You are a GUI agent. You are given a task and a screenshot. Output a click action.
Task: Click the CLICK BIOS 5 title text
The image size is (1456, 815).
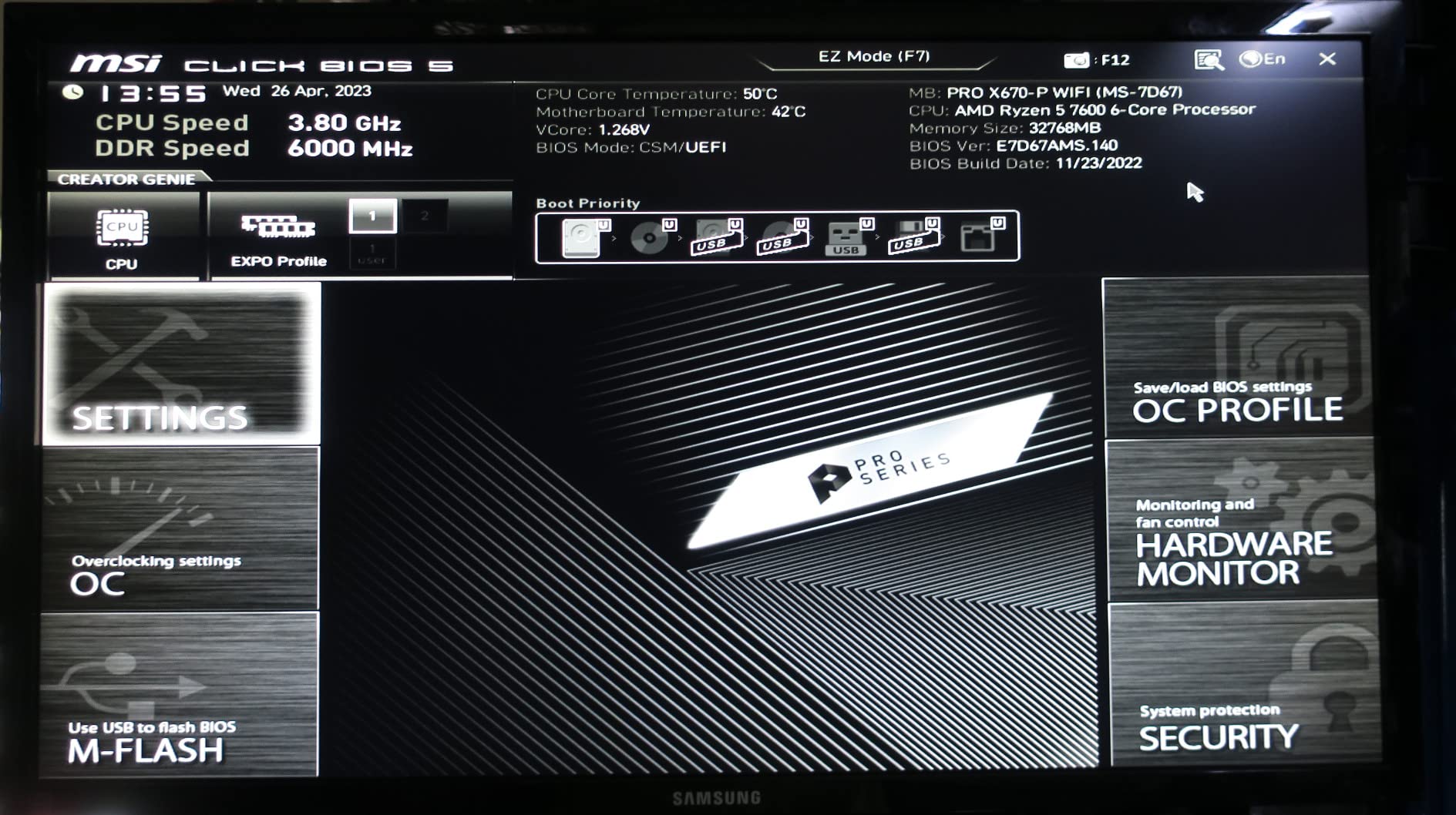pos(318,66)
